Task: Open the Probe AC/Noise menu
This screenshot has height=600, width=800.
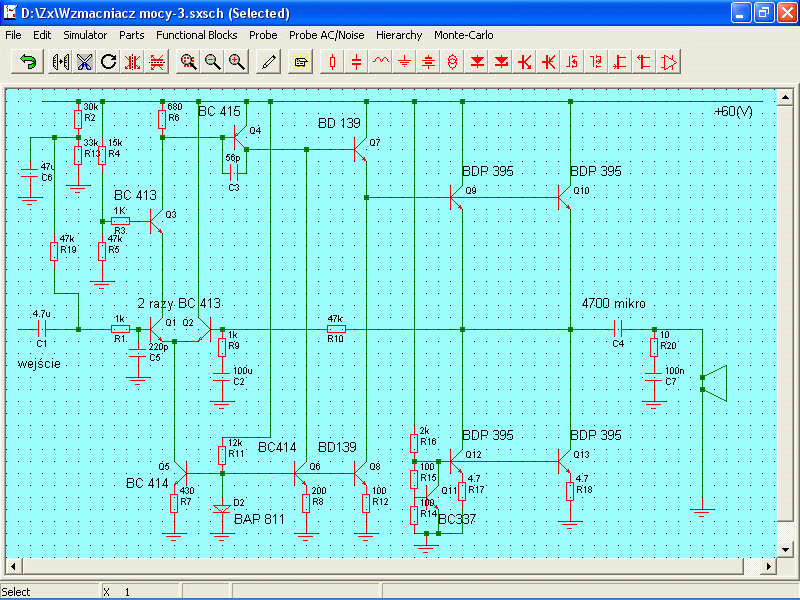Action: pyautogui.click(x=327, y=35)
